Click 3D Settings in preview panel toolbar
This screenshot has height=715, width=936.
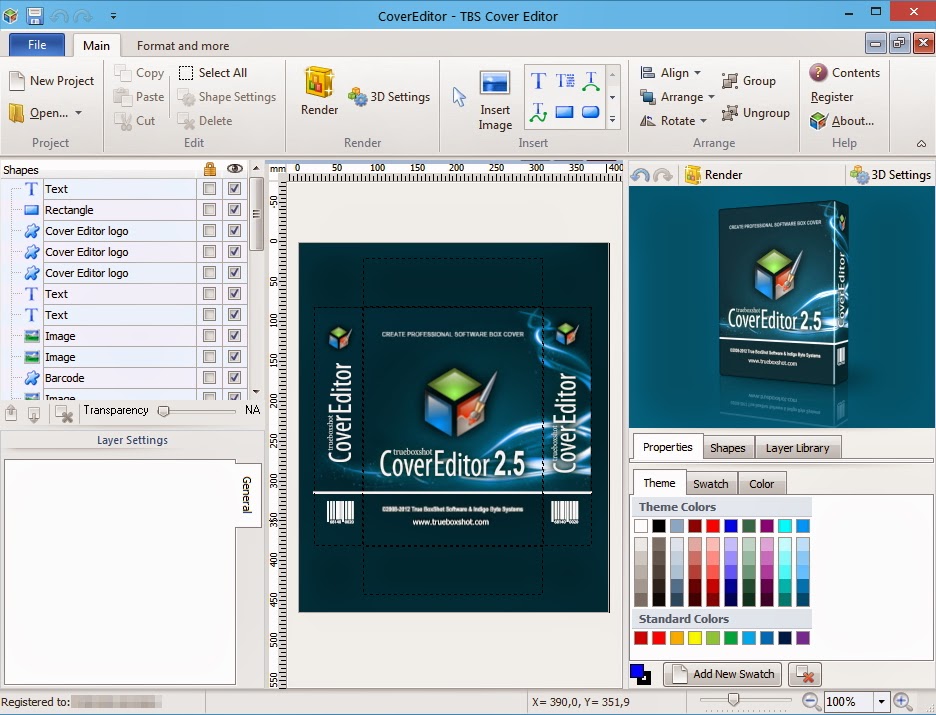pos(891,175)
